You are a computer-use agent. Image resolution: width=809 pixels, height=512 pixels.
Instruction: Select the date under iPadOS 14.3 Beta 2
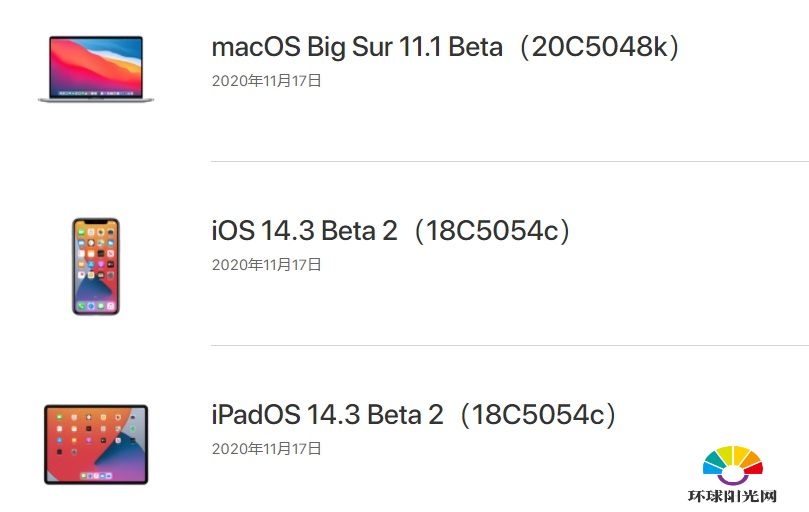(267, 449)
